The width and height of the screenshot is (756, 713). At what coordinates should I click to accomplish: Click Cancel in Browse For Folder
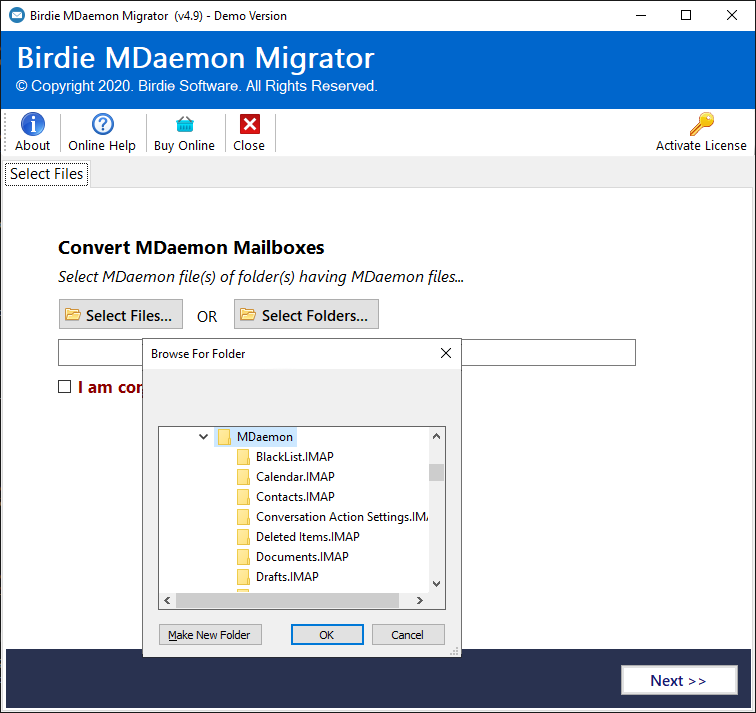[x=408, y=635]
